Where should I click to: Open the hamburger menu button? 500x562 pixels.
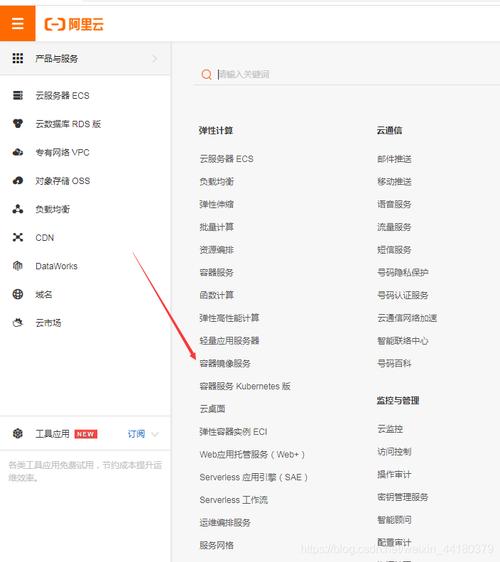click(18, 23)
